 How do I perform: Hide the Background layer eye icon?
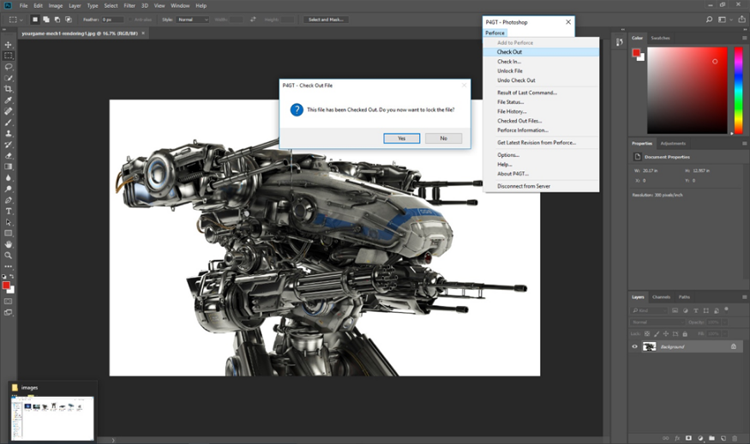tap(635, 346)
